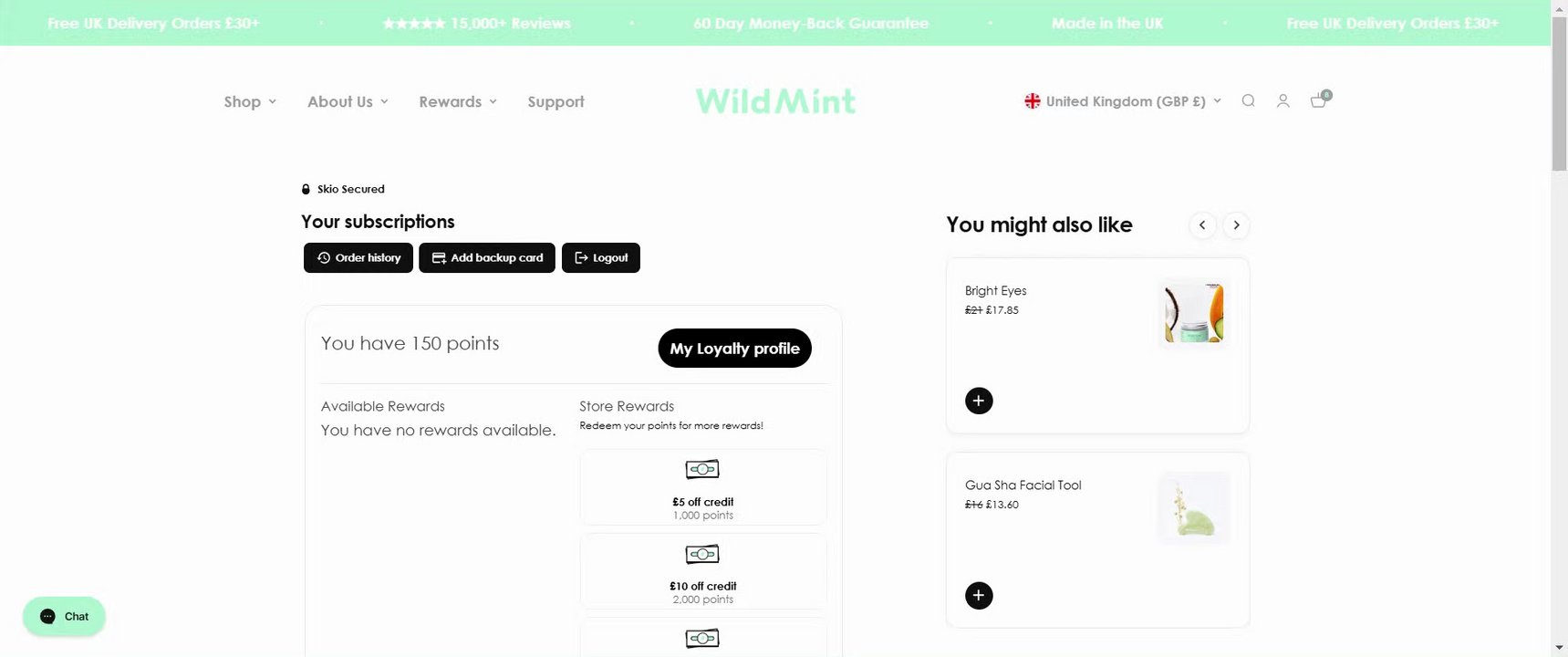Click the WildMint logo
The width and height of the screenshot is (1568, 657).
(x=775, y=101)
